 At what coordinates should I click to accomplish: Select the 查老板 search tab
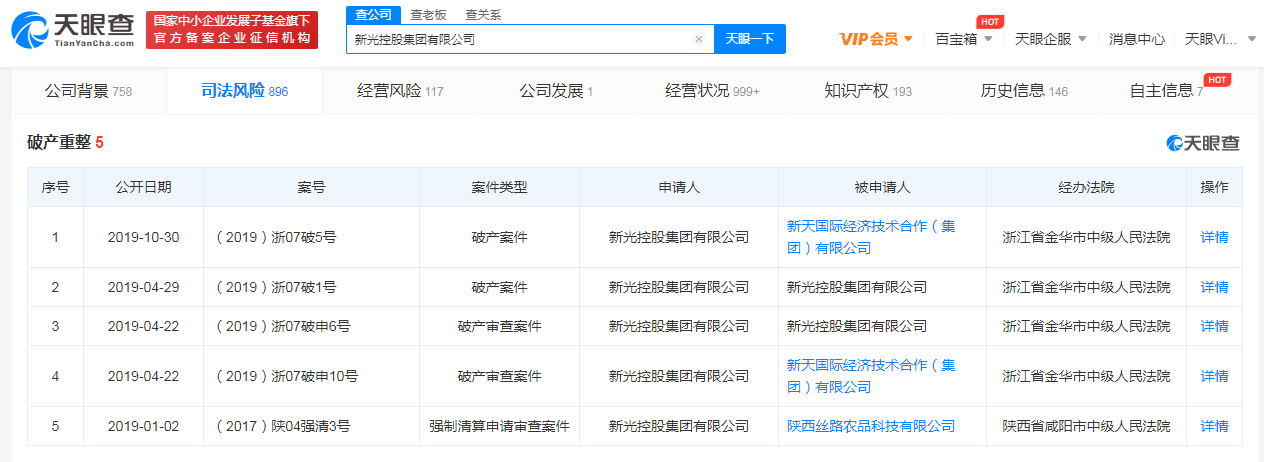429,14
